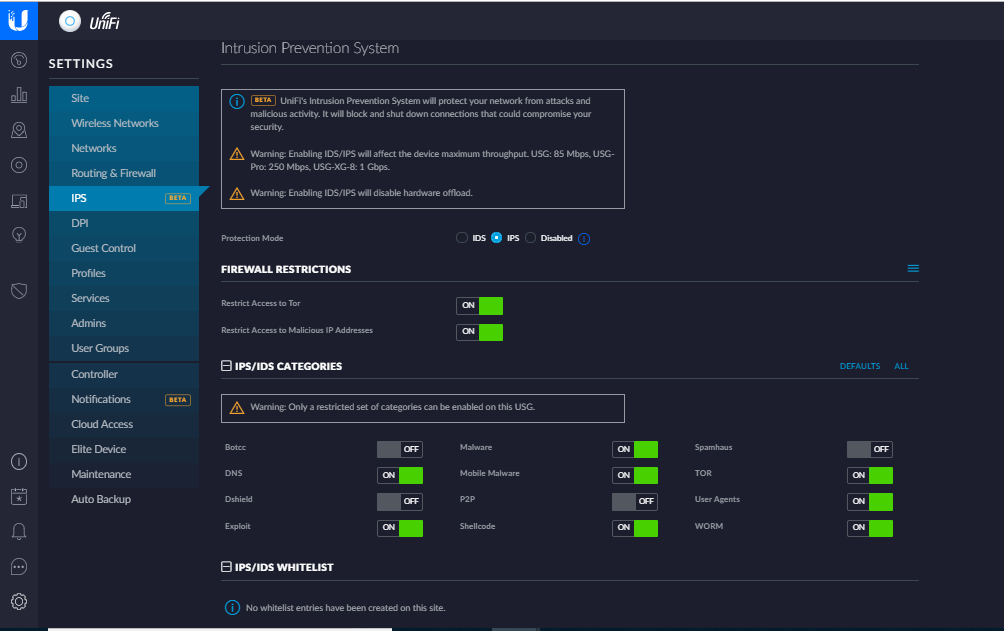This screenshot has width=1004, height=631.
Task: Click the sidebar circled info icon above calendar
Action: tap(19, 461)
